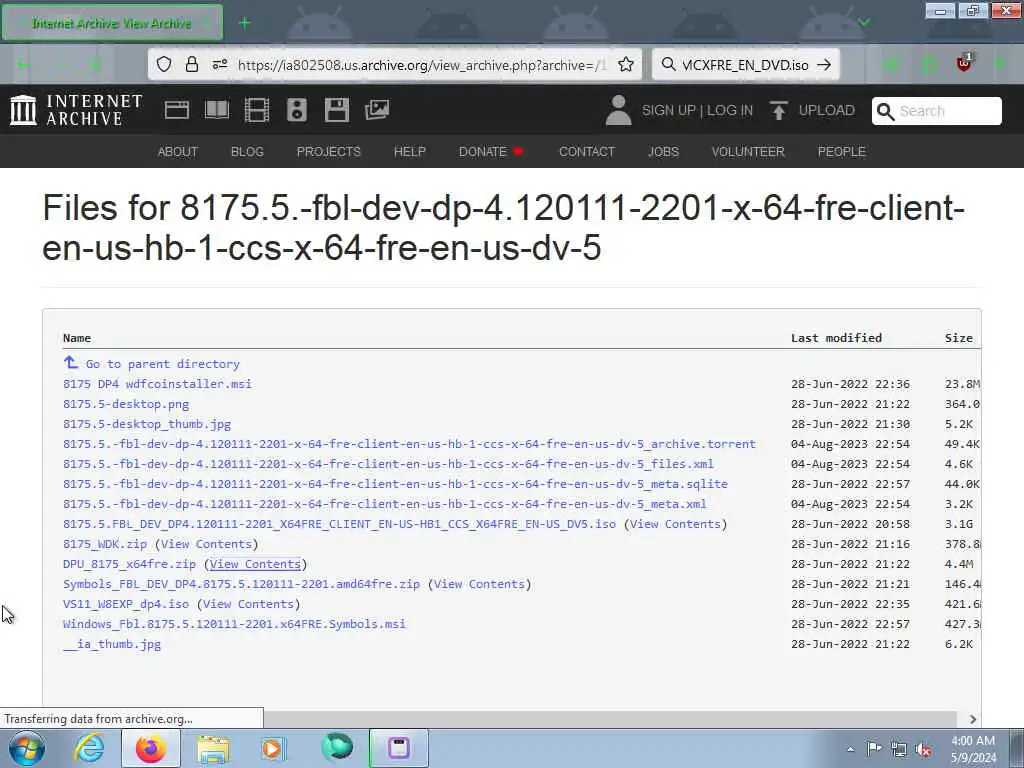Click the muted volume tray icon

tap(923, 750)
